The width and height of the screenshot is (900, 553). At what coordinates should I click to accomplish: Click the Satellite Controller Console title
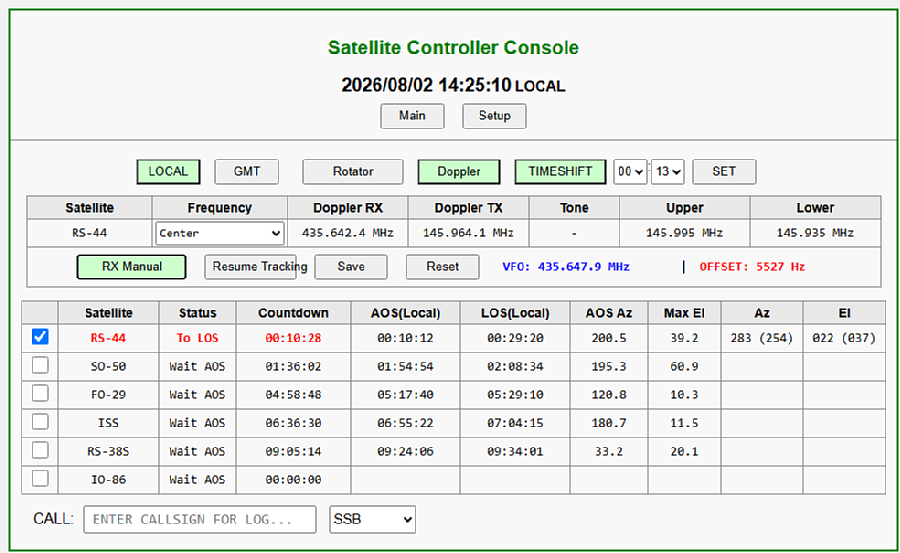click(x=453, y=48)
